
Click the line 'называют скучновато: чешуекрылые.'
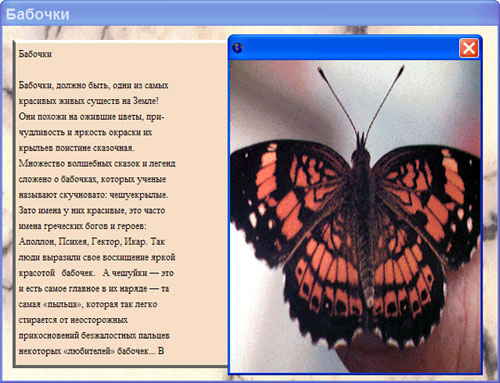(93, 195)
